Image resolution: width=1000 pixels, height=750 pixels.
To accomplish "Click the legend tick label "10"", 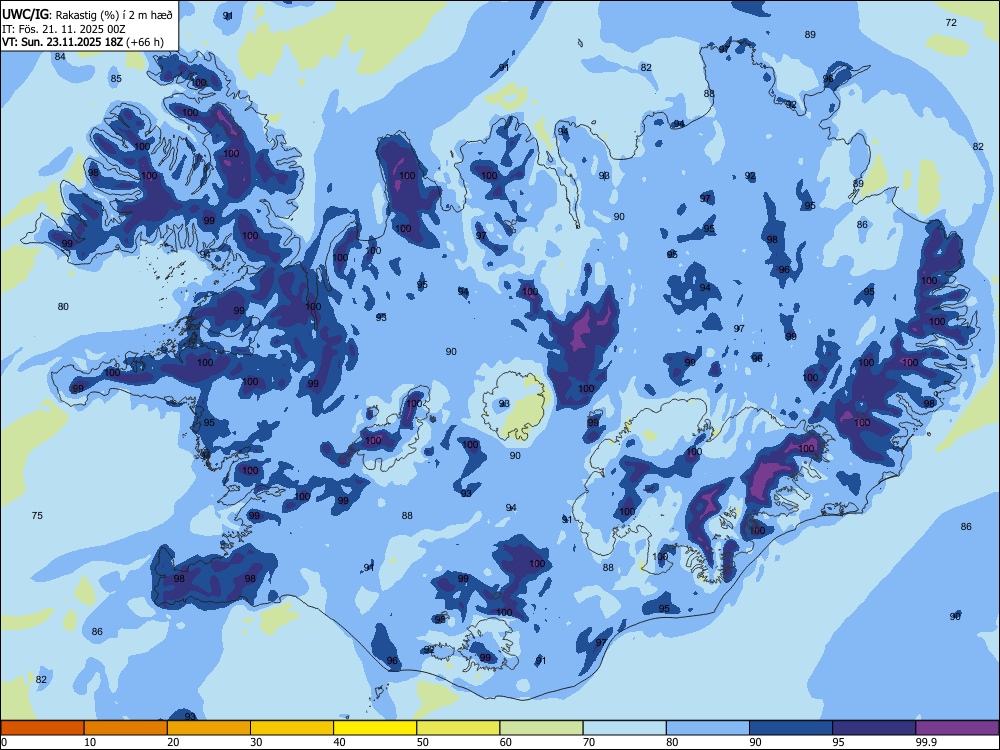I will [90, 742].
